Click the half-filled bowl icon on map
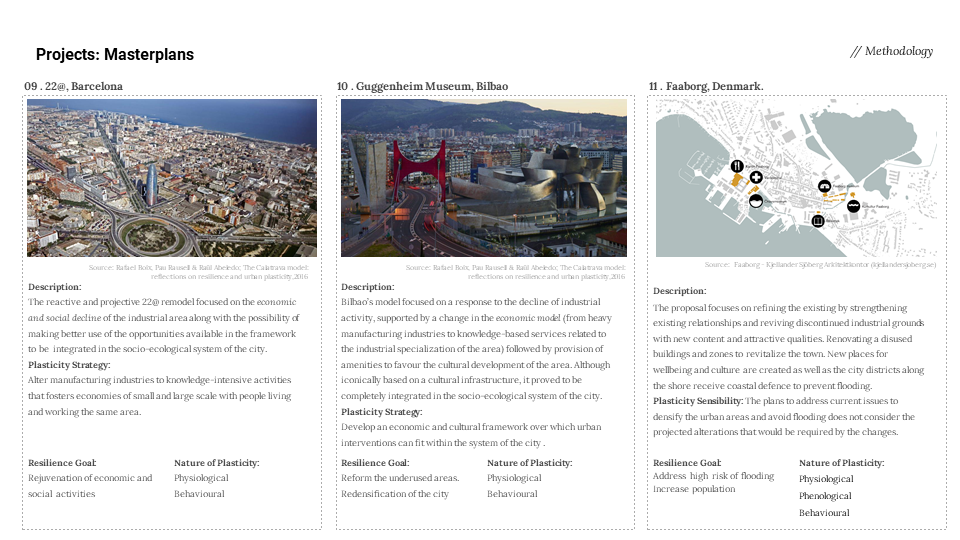The width and height of the screenshot is (960, 540). [757, 201]
